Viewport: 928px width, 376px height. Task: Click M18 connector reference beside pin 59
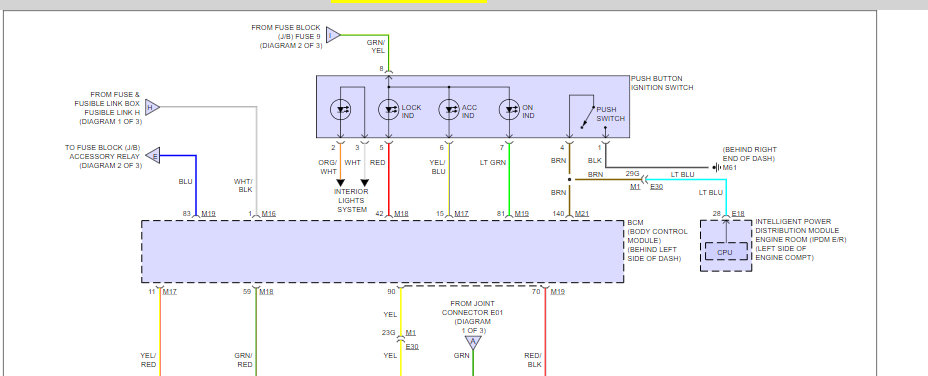click(266, 291)
